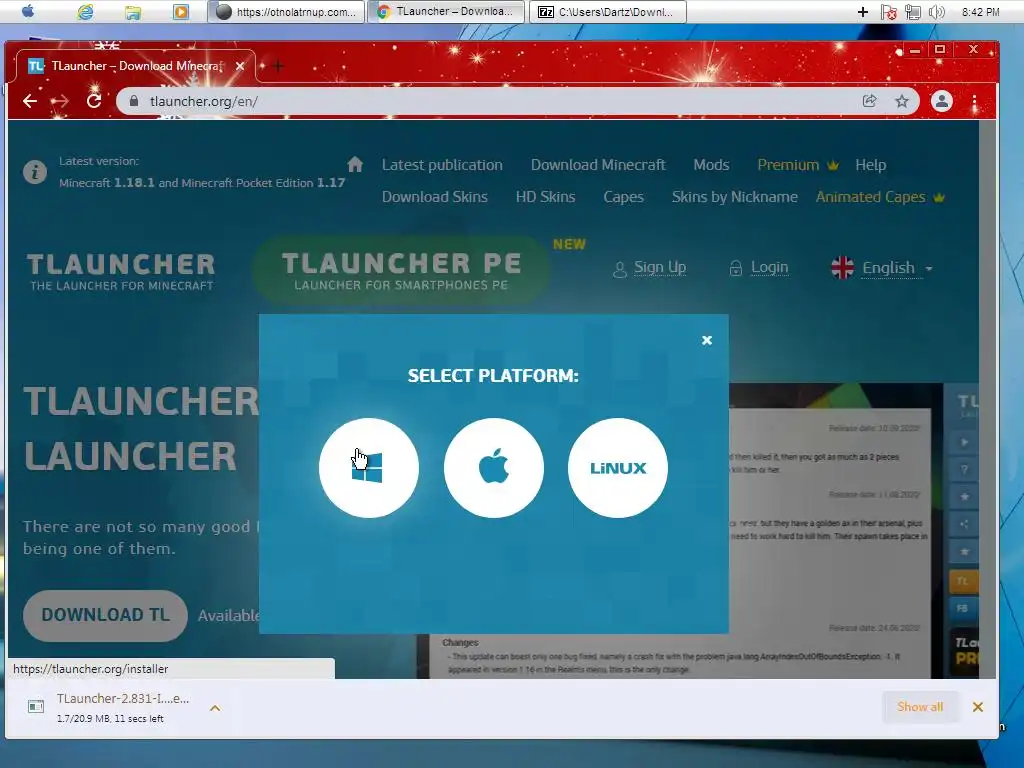This screenshot has width=1024, height=768.
Task: Open the media player icon in top bar
Action: (x=181, y=12)
